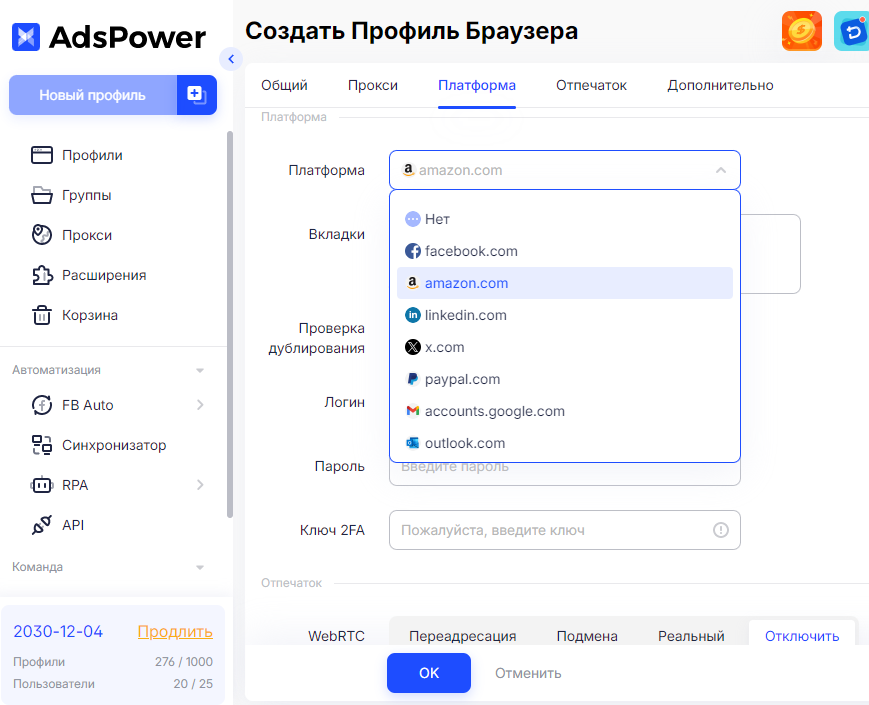The height and width of the screenshot is (705, 869).
Task: Confirm with the OK button
Action: tap(429, 673)
